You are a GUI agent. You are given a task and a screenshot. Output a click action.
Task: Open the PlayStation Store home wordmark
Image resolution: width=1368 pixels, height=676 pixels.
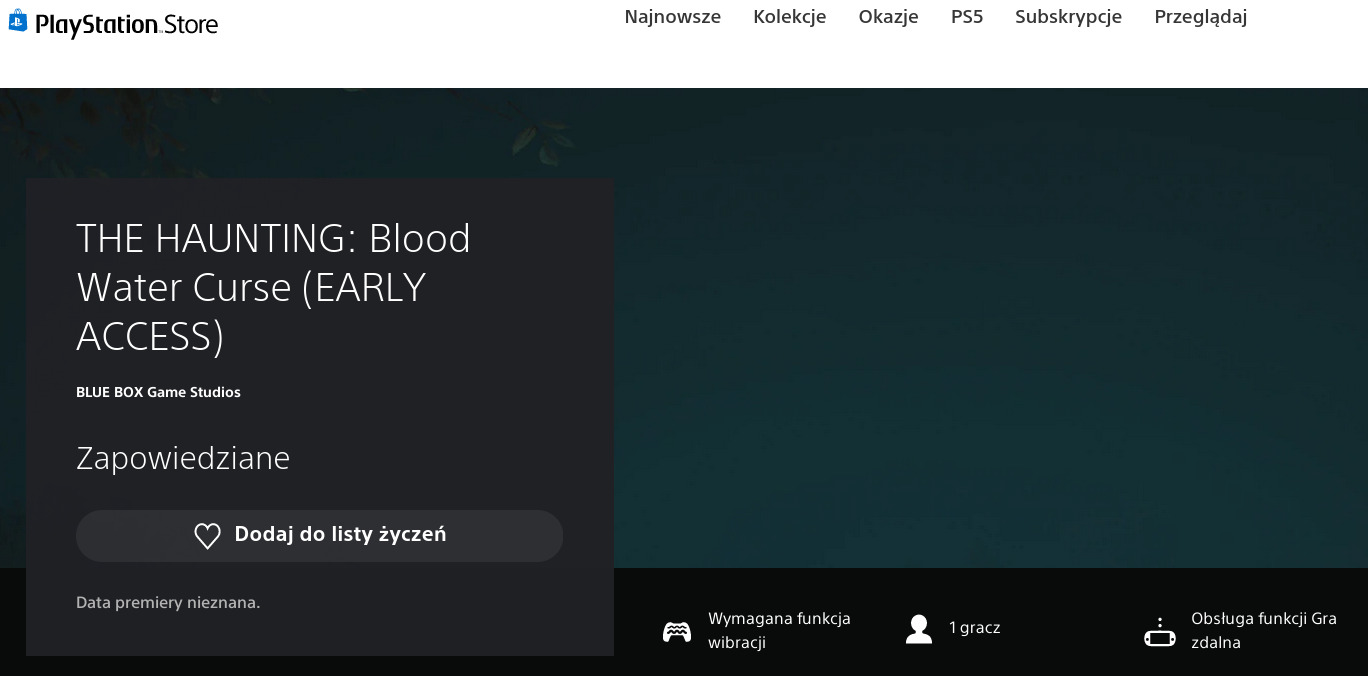pyautogui.click(x=126, y=25)
